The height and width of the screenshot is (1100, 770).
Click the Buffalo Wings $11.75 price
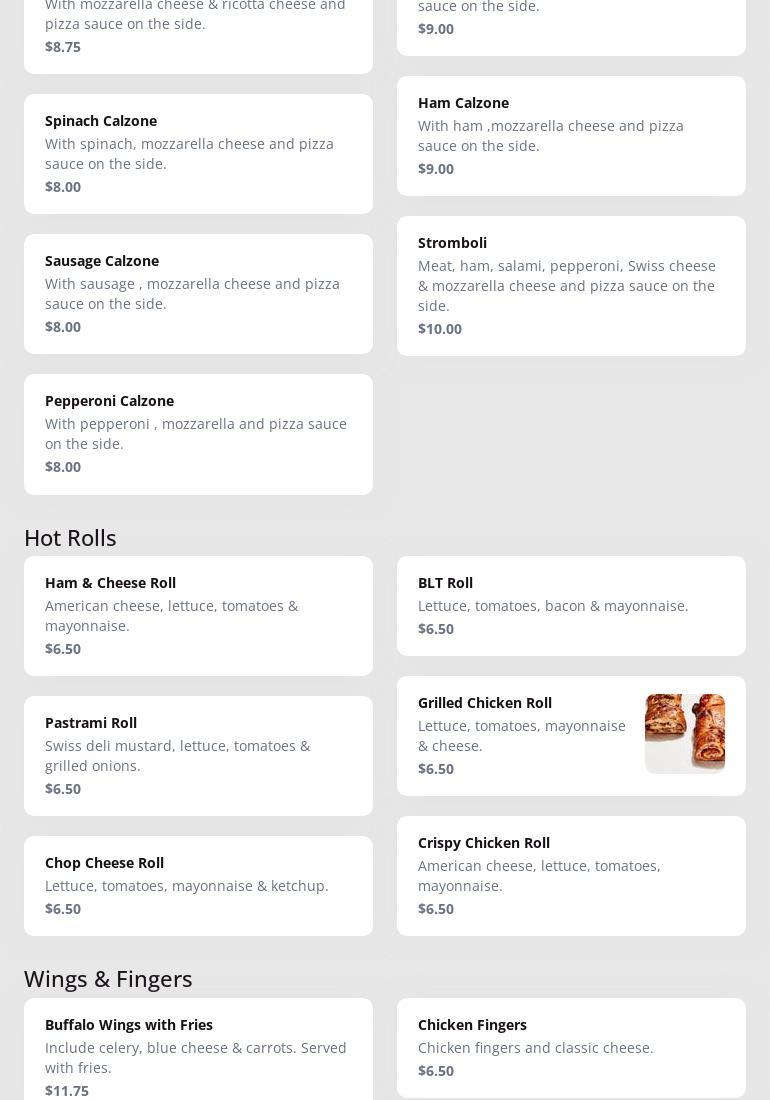coord(67,1090)
